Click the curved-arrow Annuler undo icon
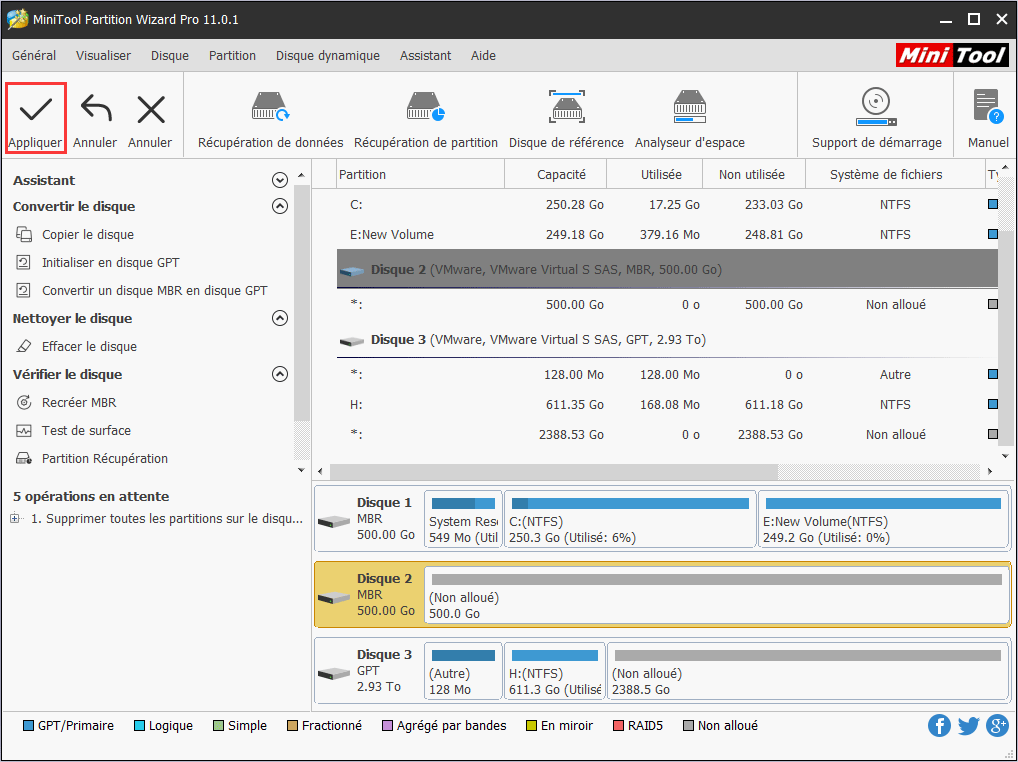Viewport: 1018px width, 762px height. coord(95,109)
